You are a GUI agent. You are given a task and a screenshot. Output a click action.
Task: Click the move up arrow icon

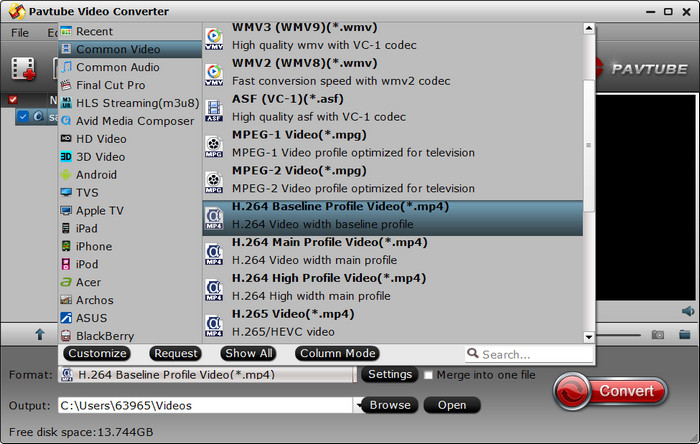click(40, 335)
